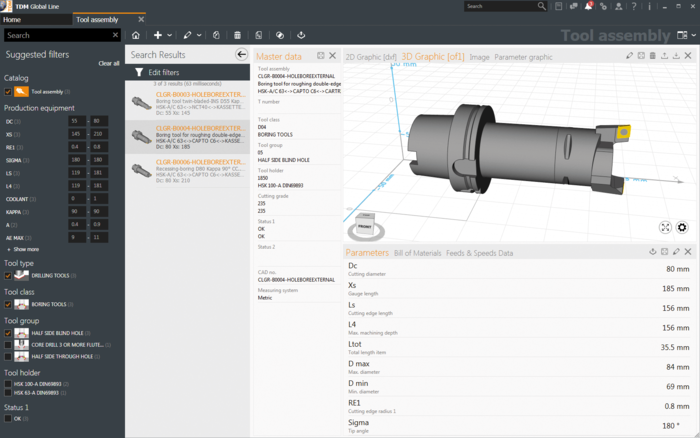Open 3D viewer settings gear

tap(682, 228)
